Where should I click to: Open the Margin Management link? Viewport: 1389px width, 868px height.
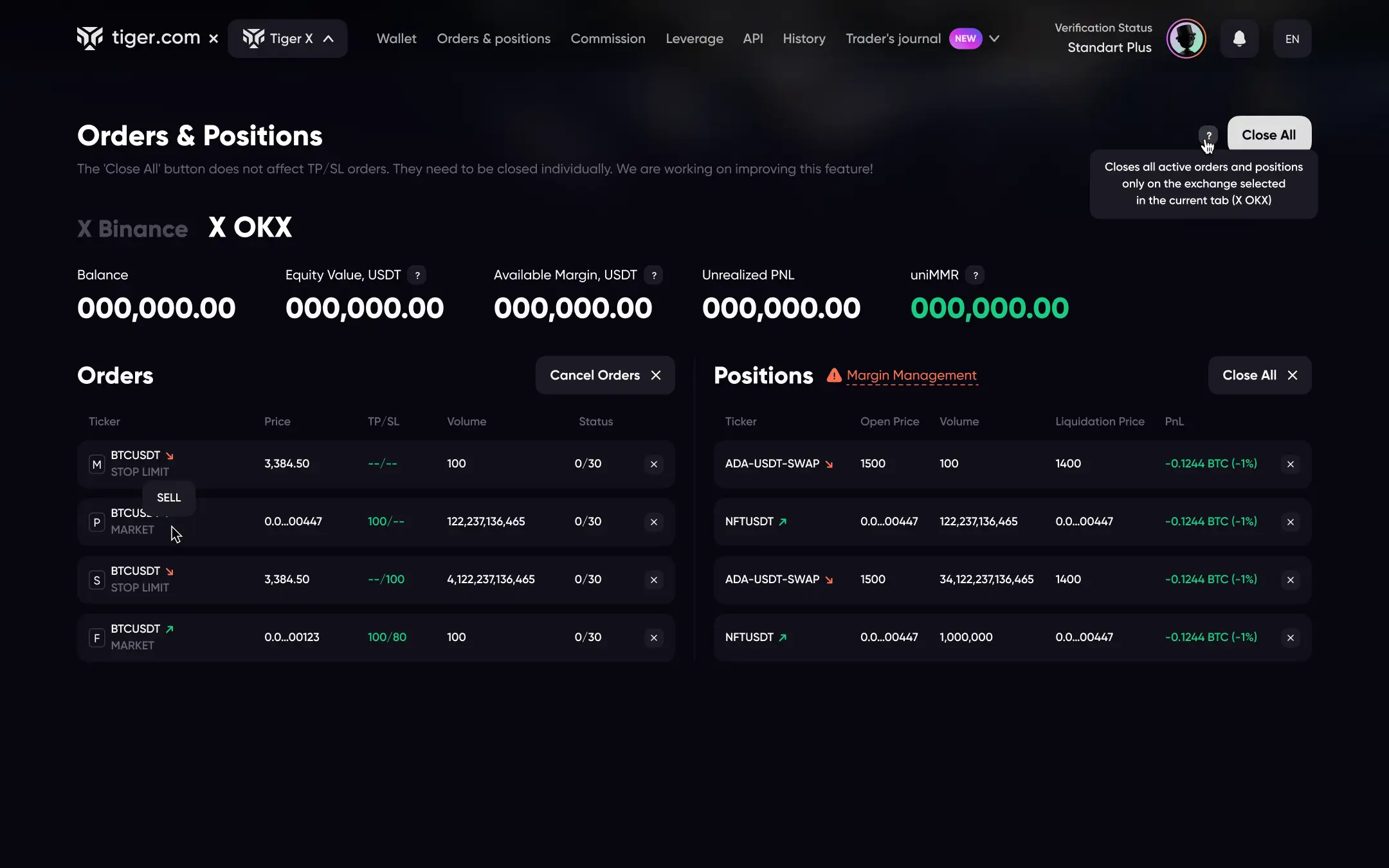[911, 375]
